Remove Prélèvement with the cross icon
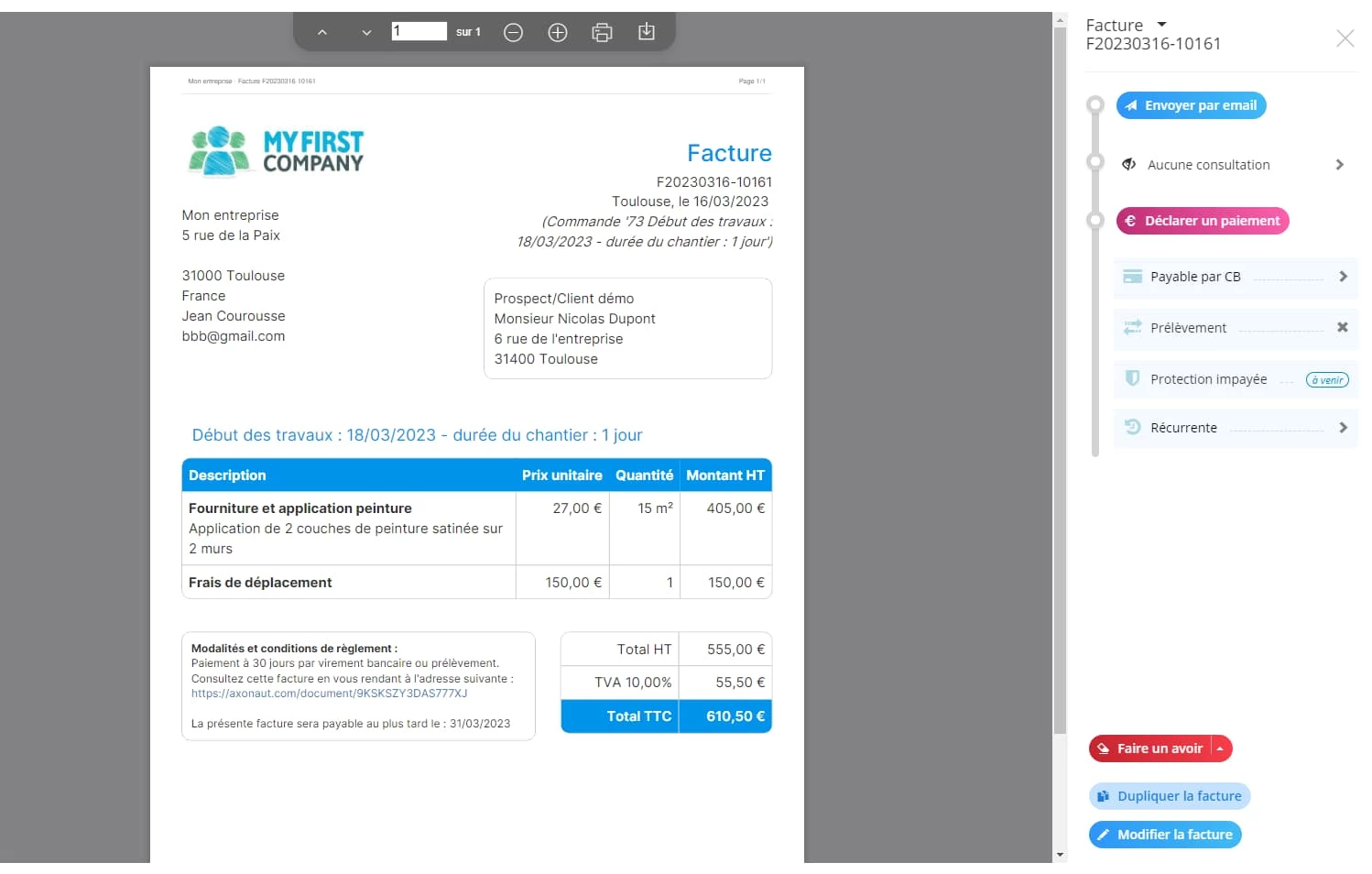 click(x=1342, y=328)
